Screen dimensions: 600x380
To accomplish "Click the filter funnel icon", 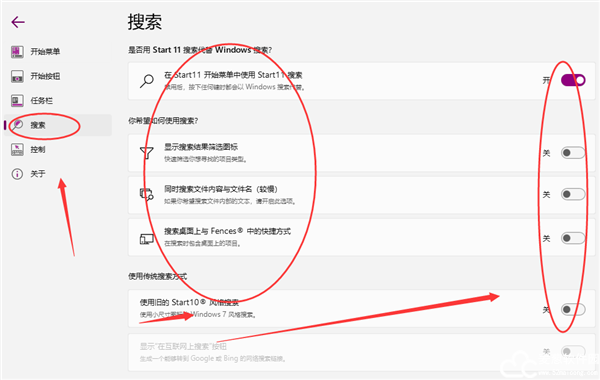I will click(x=147, y=153).
